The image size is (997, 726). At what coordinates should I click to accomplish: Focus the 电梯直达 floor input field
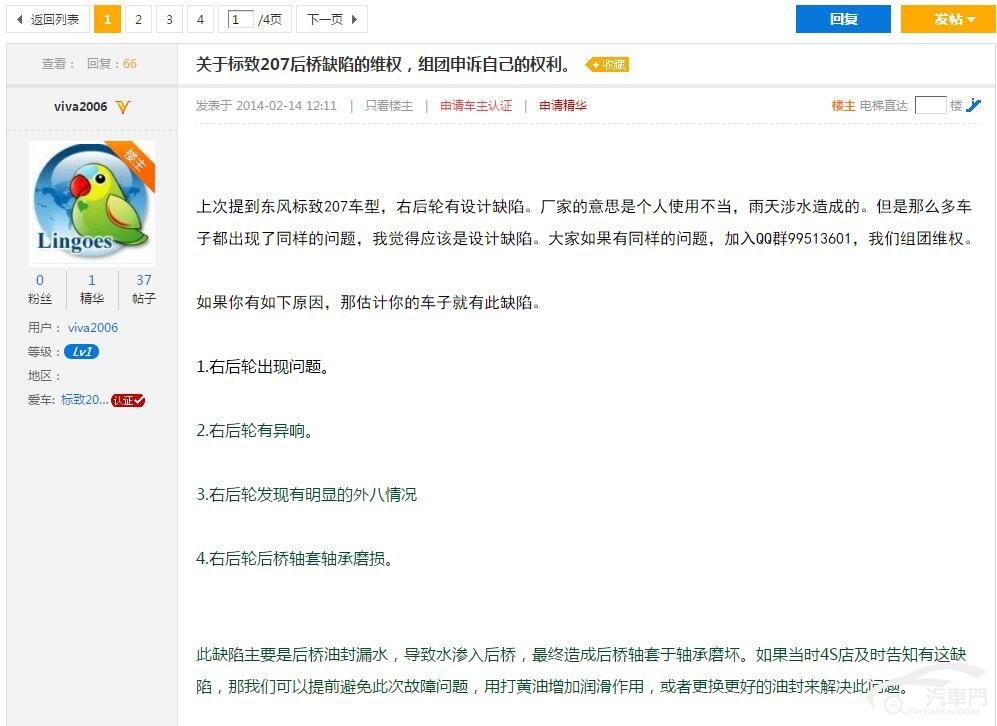pos(930,106)
